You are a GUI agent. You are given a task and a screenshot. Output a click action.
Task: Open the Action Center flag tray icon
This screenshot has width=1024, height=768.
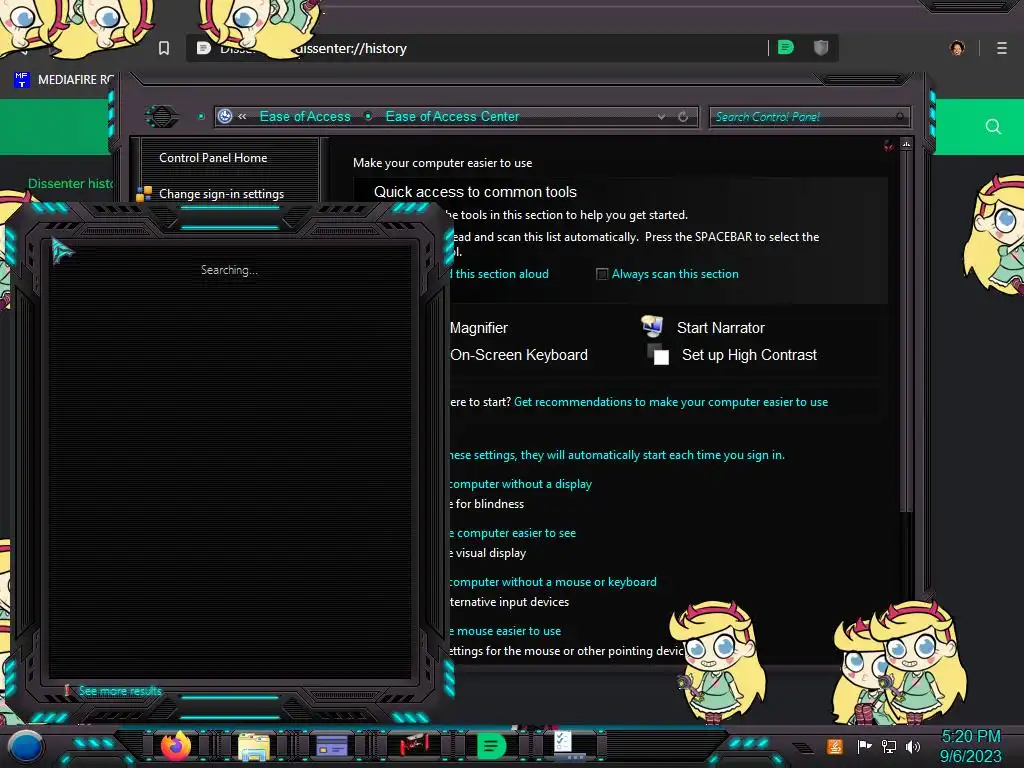(x=864, y=746)
